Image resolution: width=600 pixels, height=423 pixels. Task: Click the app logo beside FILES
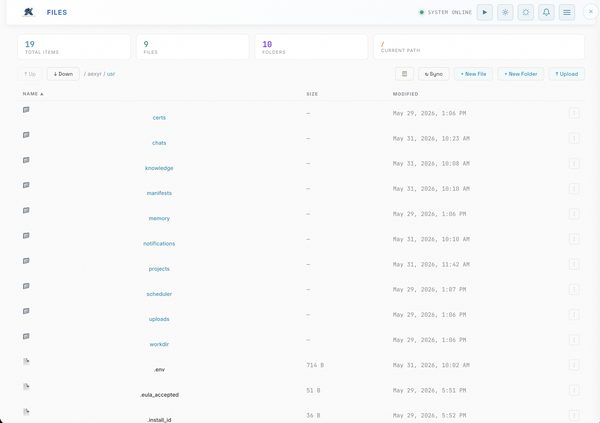(x=28, y=12)
